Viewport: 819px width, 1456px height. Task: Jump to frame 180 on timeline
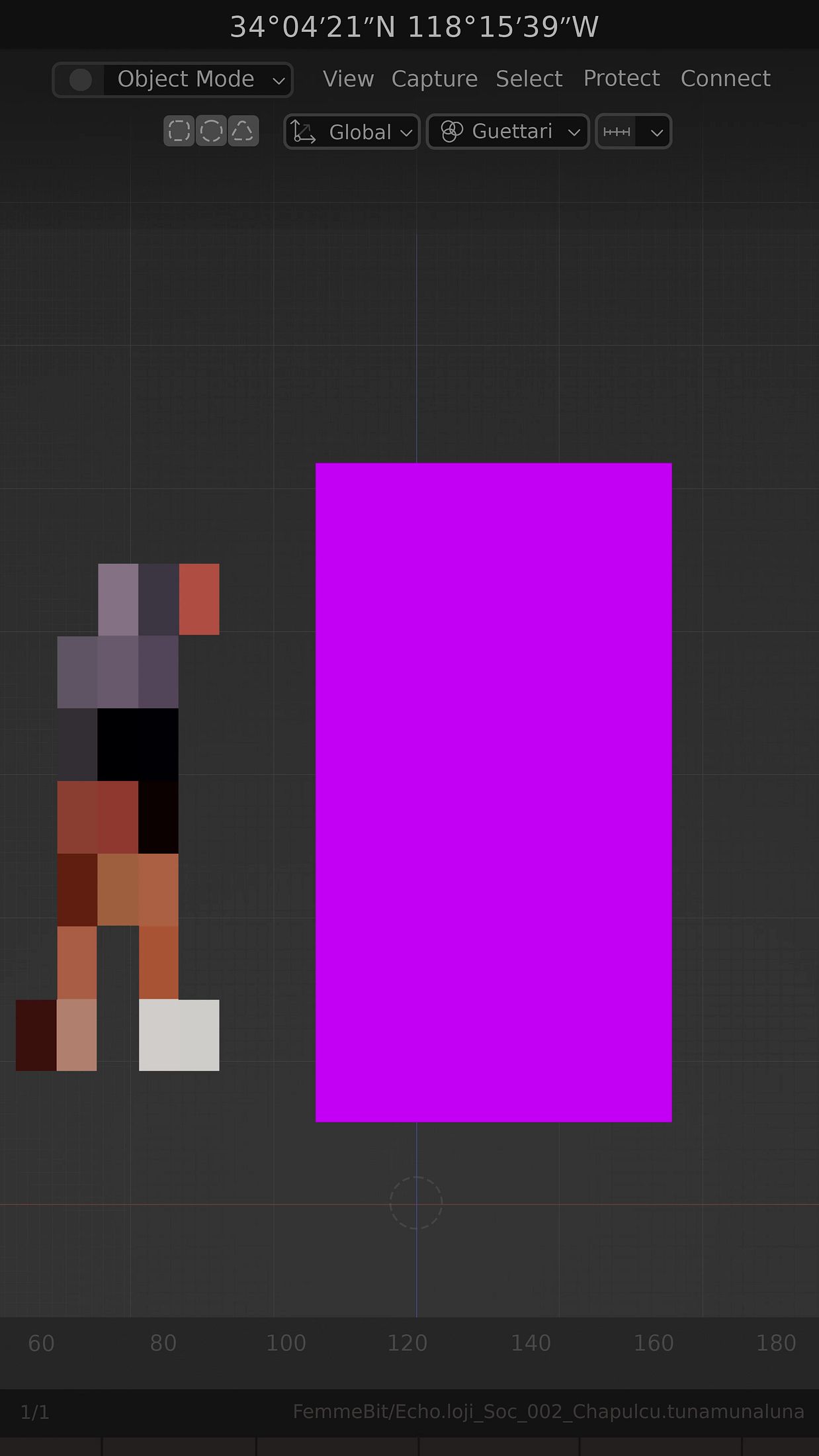pos(776,1343)
